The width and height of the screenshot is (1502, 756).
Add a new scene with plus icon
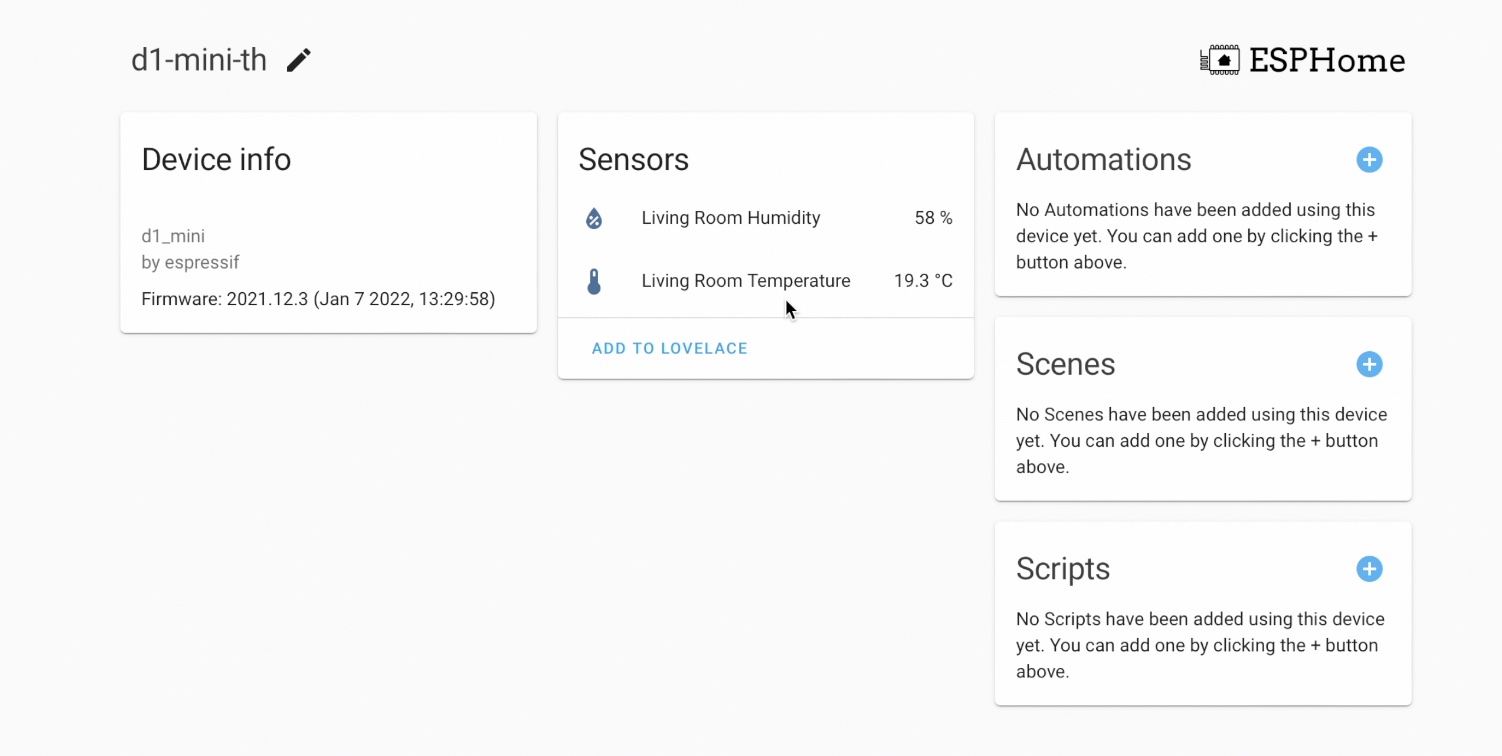(x=1369, y=364)
